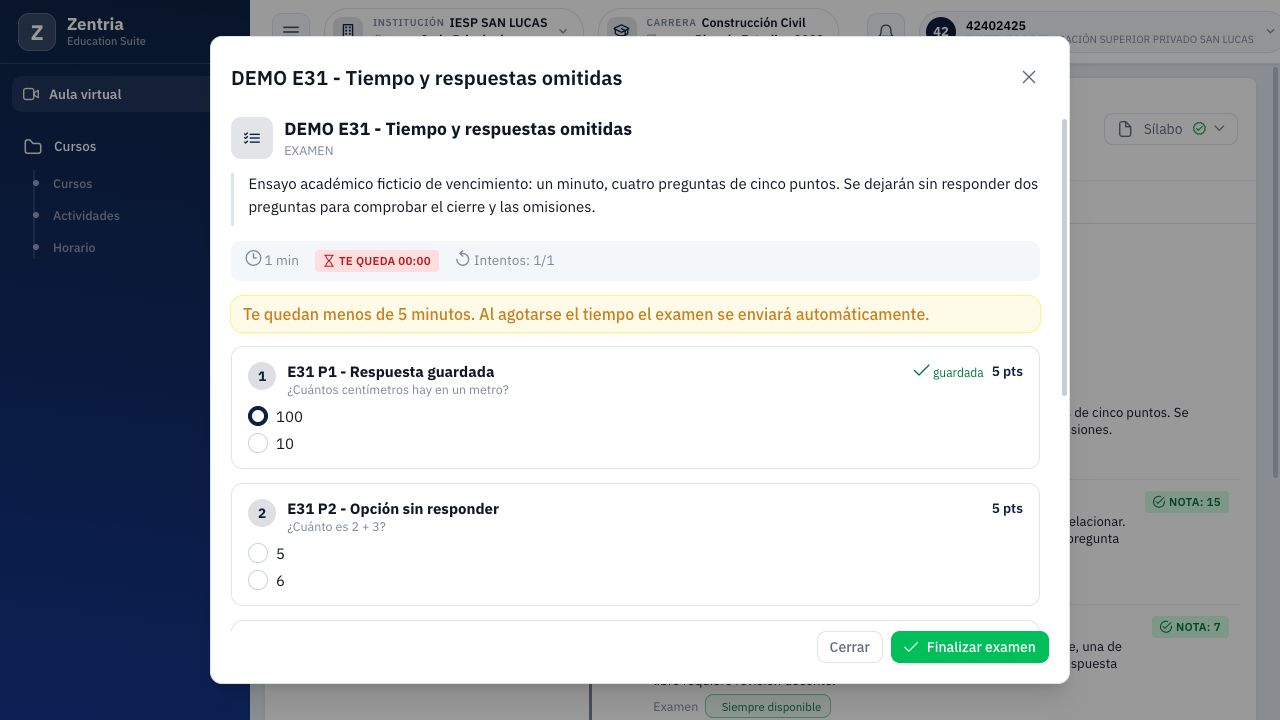1280x720 pixels.
Task: Open the Carrera Construcción Civil selector
Action: (x=717, y=31)
